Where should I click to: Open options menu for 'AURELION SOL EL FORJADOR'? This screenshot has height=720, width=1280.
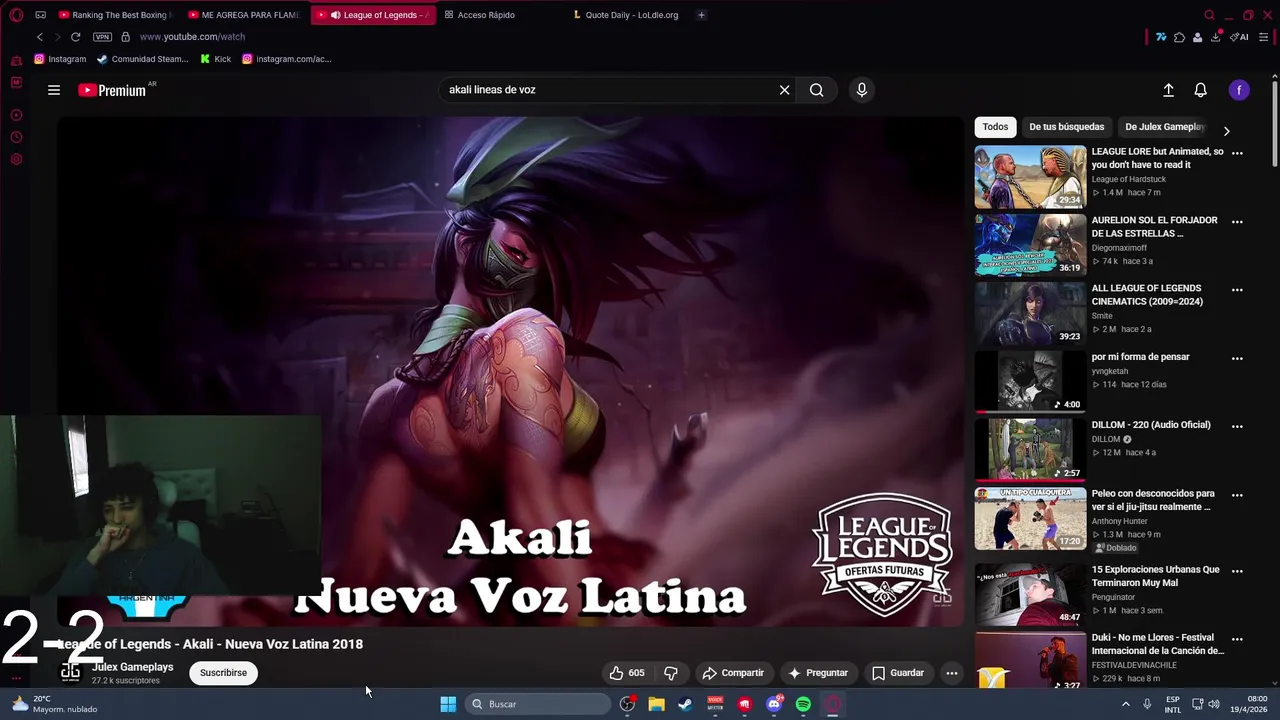(1237, 222)
